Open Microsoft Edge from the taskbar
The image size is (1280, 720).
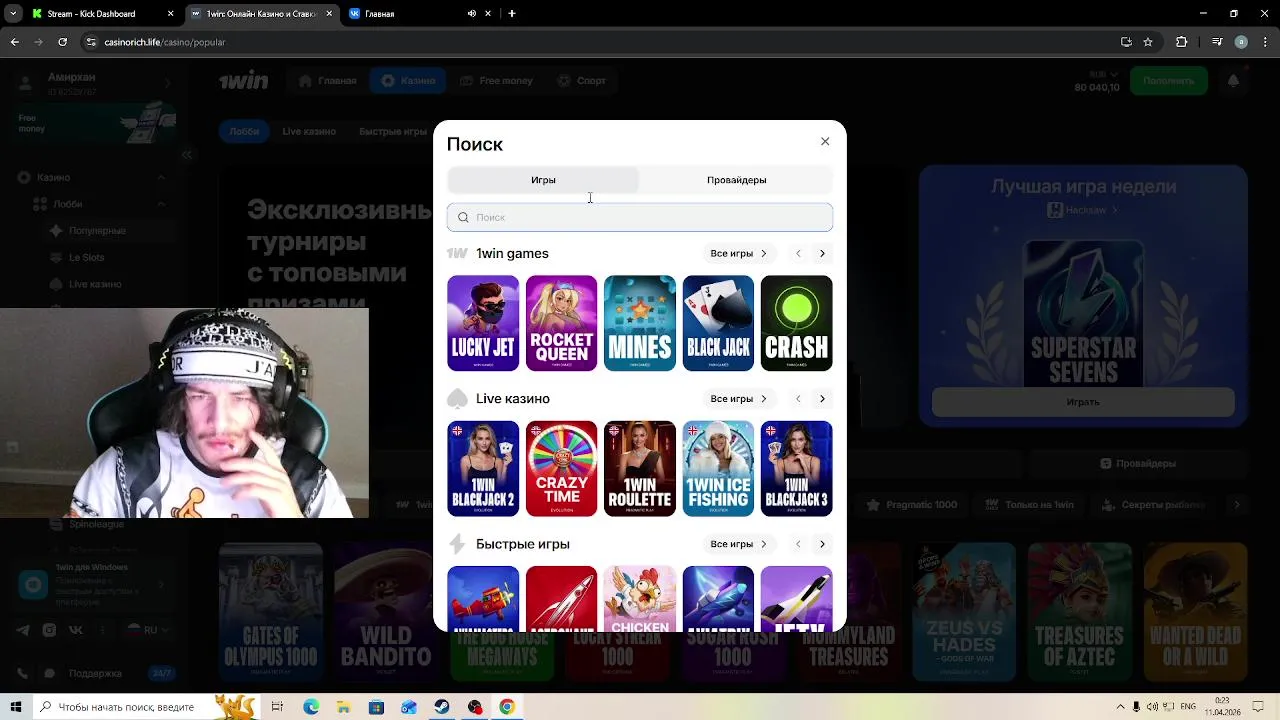(311, 707)
